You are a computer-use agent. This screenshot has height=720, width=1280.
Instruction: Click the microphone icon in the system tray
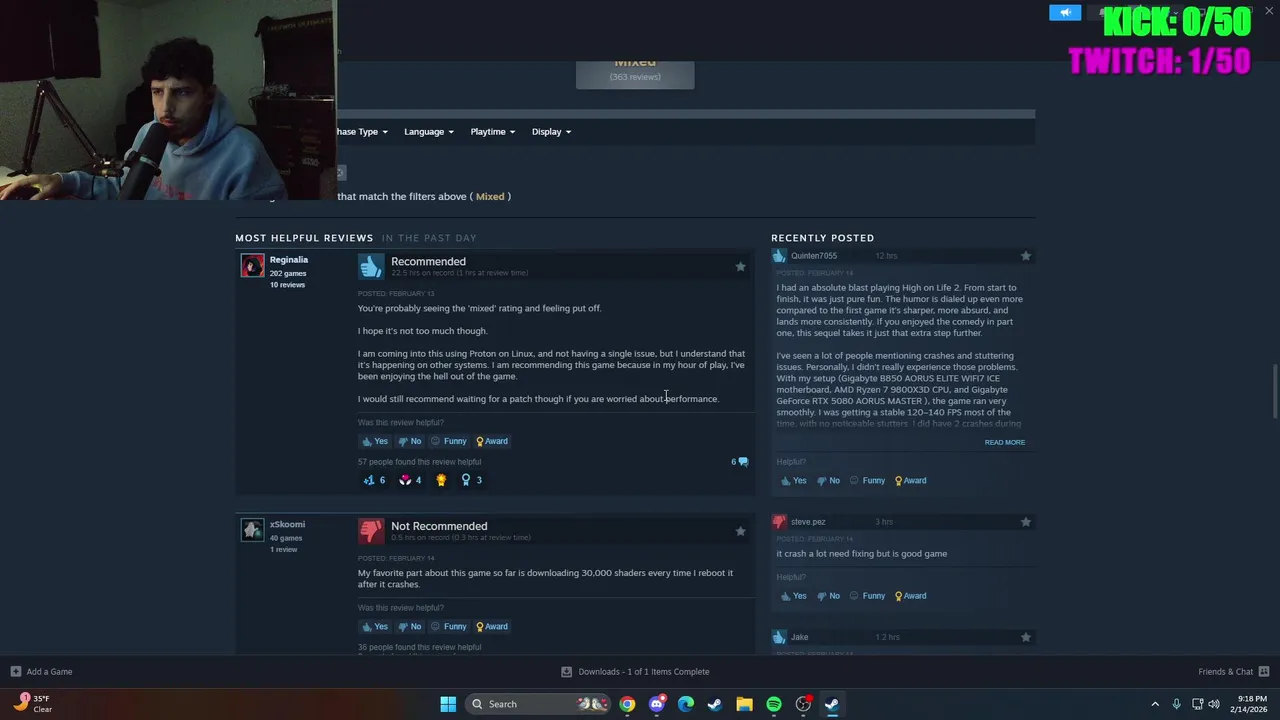pyautogui.click(x=1176, y=704)
